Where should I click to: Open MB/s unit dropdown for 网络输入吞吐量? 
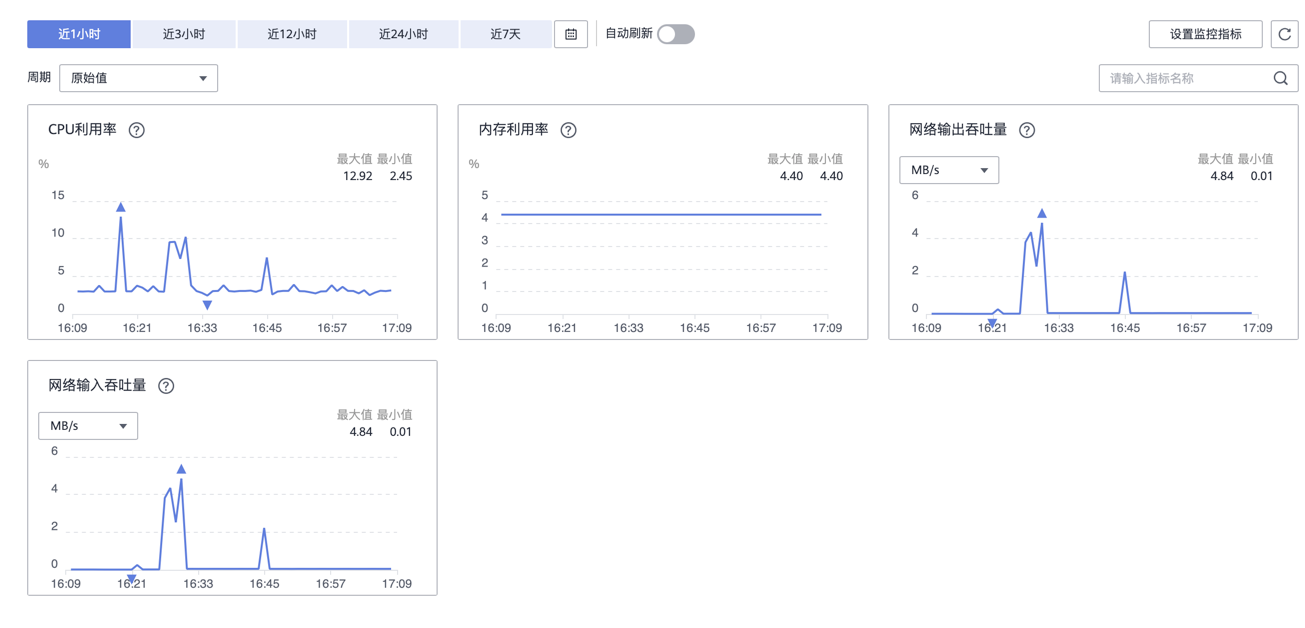[88, 426]
